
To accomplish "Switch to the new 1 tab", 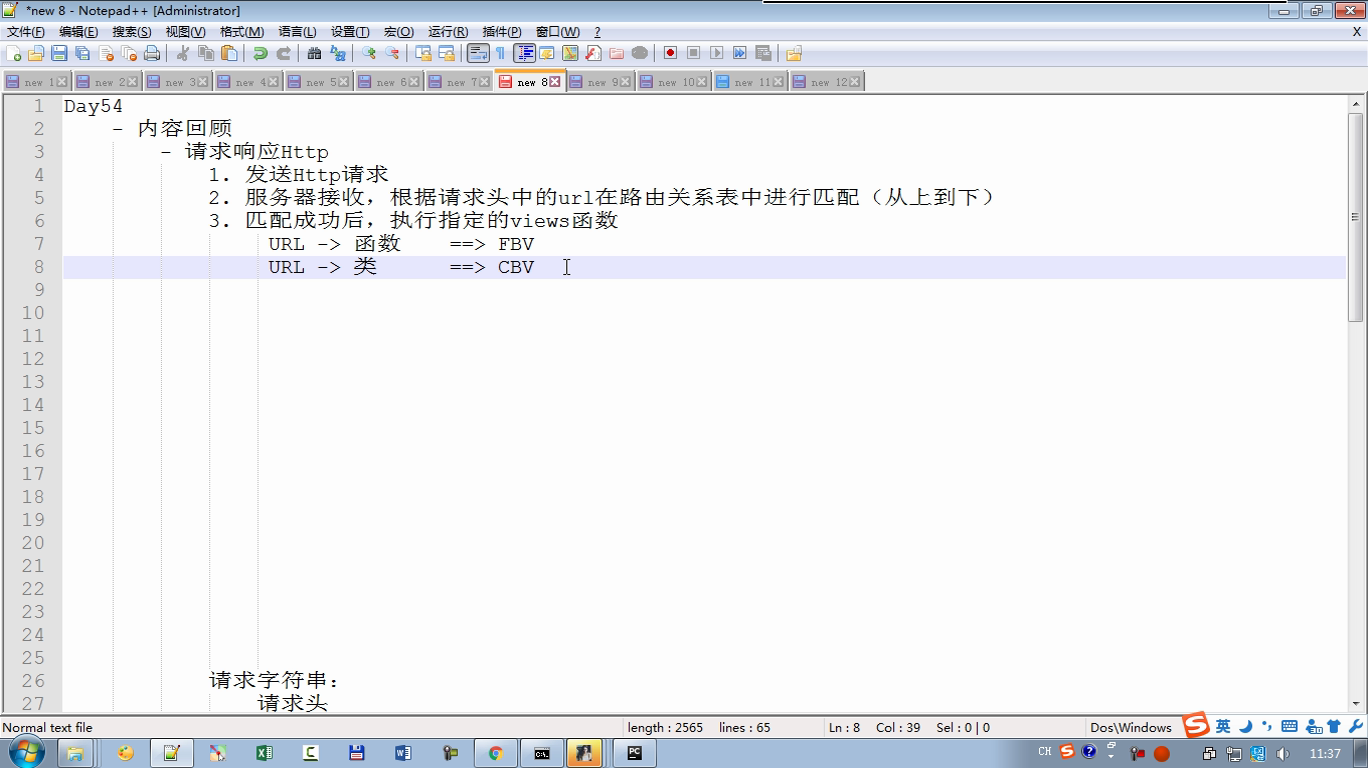I will pyautogui.click(x=35, y=82).
